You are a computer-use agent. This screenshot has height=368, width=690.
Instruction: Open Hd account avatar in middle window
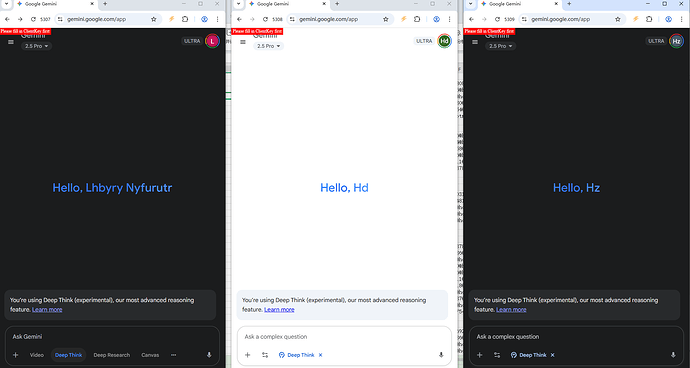coord(444,41)
